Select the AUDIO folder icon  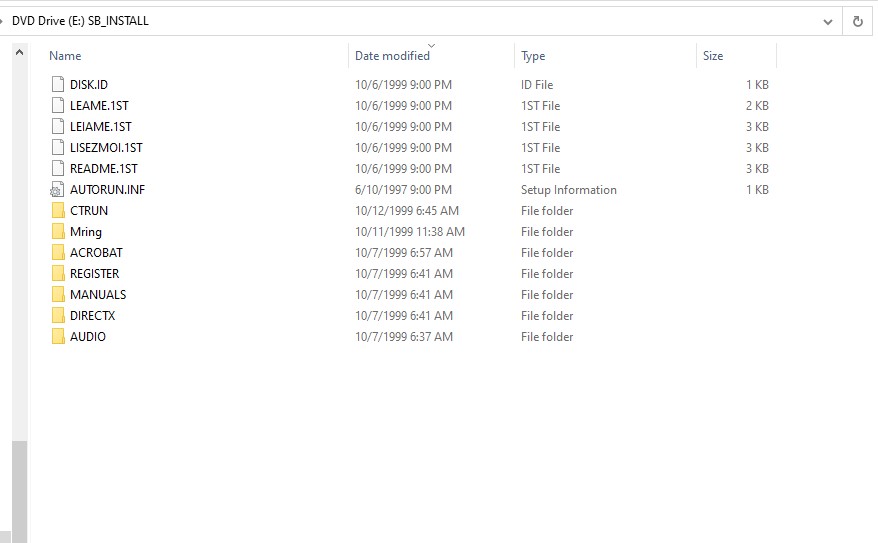pos(58,337)
